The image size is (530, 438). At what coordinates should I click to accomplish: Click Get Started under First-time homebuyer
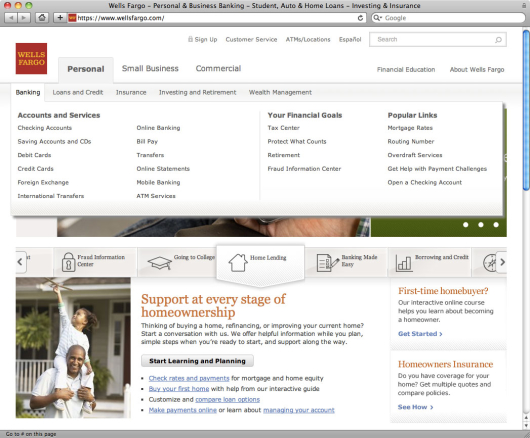point(420,334)
